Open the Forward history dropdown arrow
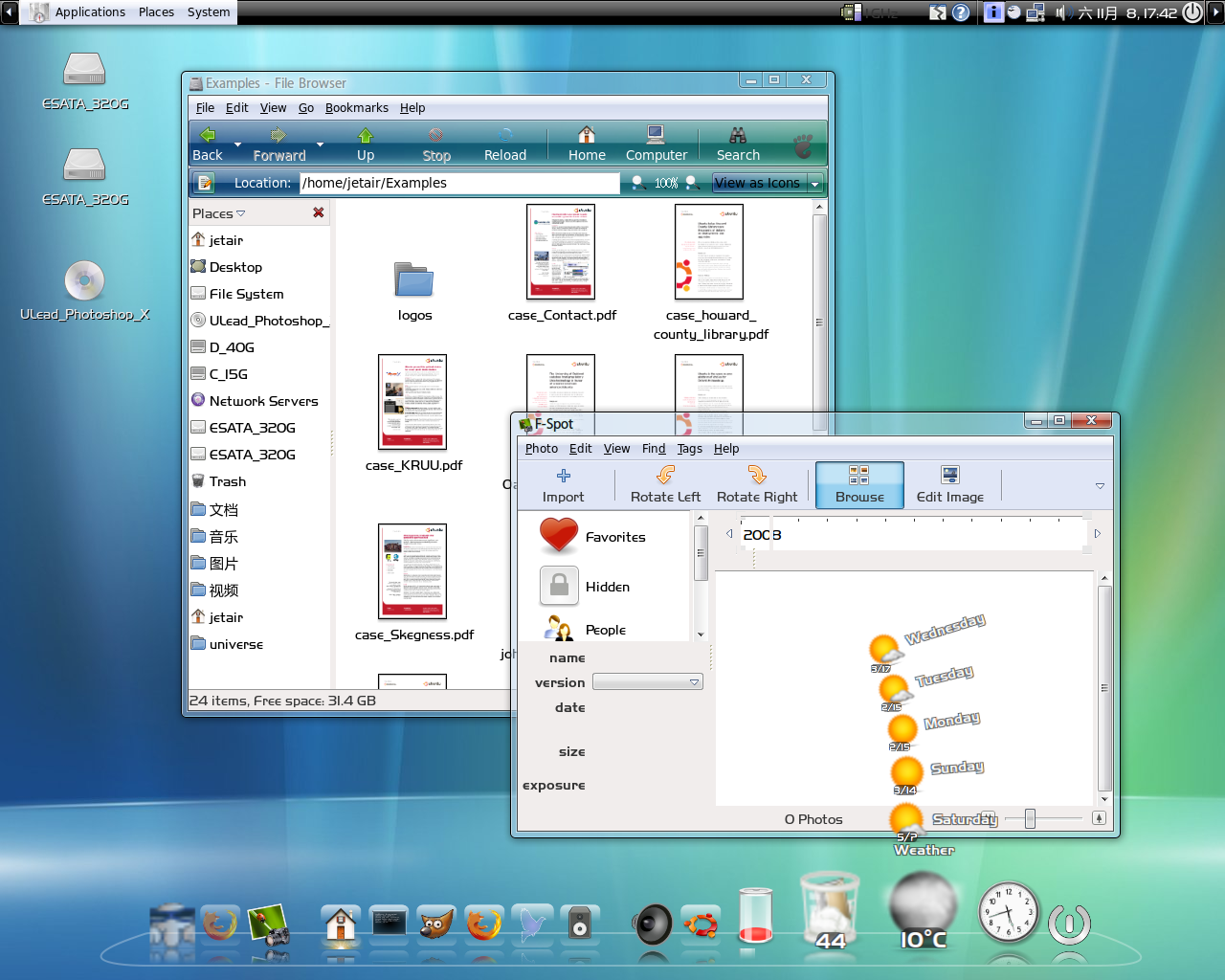This screenshot has height=980, width=1225. (x=320, y=145)
